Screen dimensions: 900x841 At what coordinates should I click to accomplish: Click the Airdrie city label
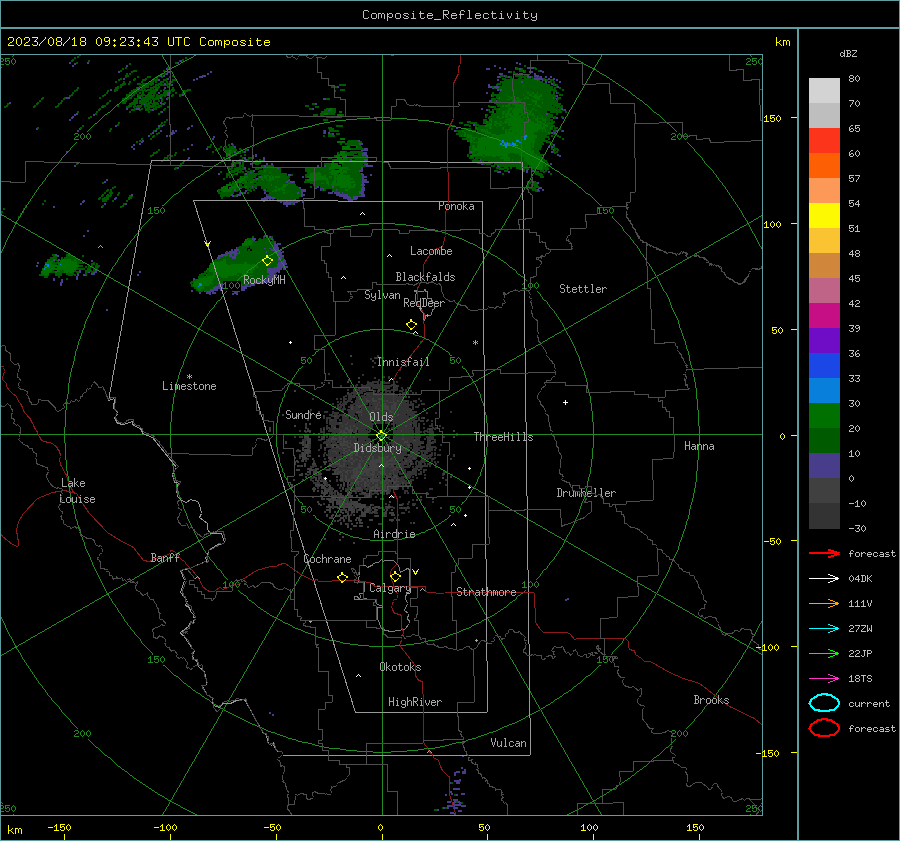pos(394,534)
